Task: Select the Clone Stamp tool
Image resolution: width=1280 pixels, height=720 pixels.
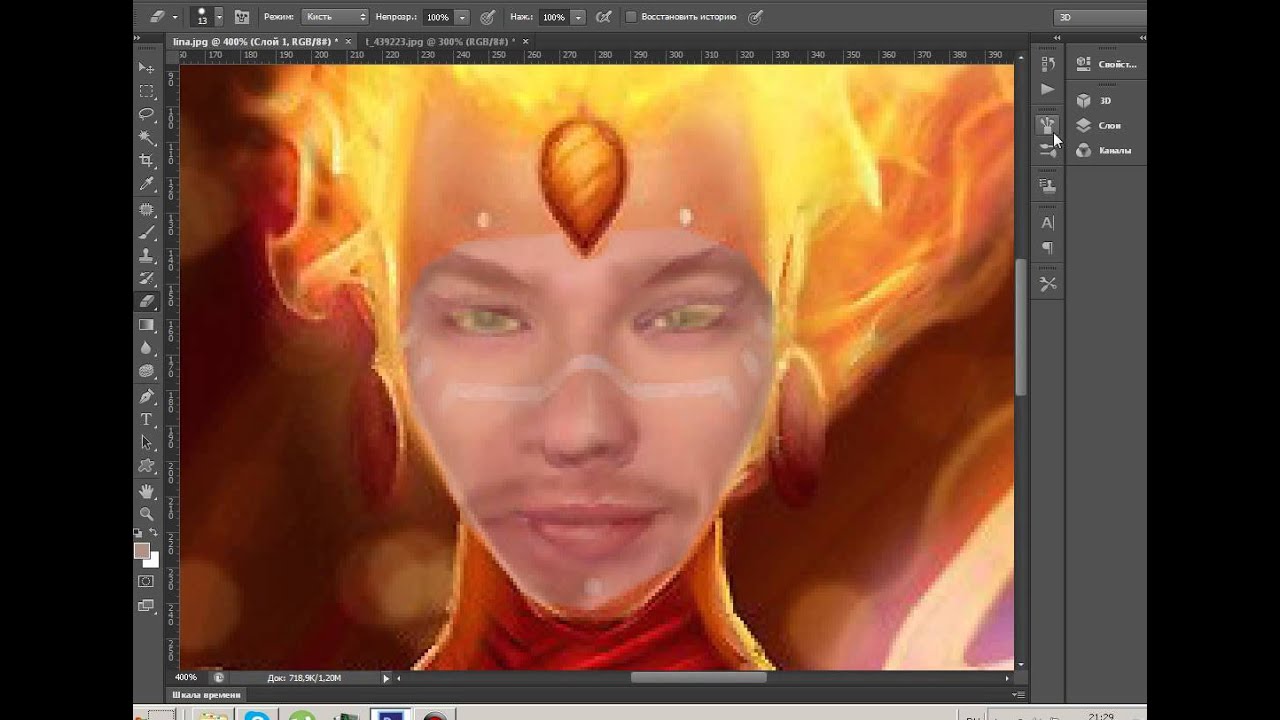Action: point(146,255)
